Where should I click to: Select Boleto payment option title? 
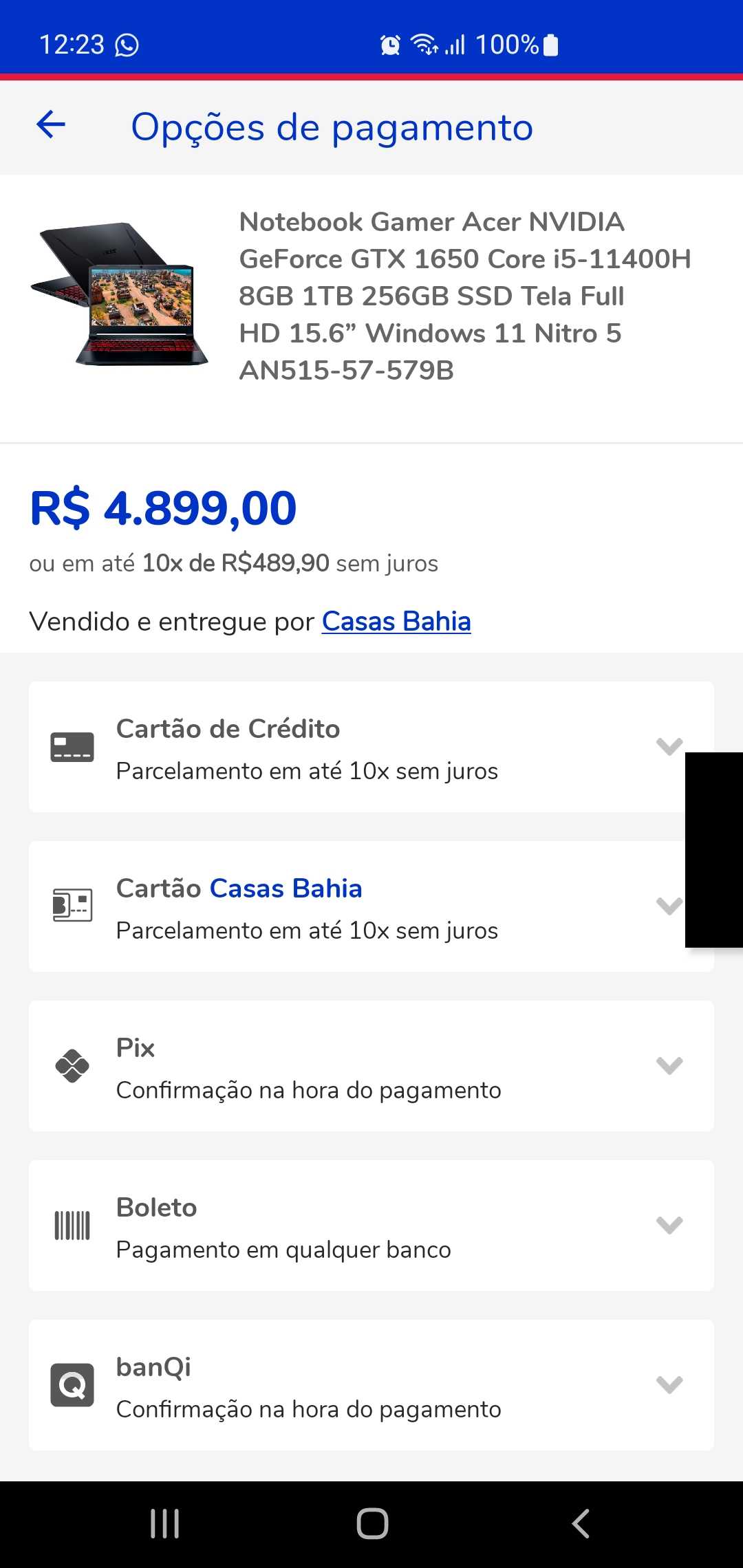pyautogui.click(x=157, y=1208)
